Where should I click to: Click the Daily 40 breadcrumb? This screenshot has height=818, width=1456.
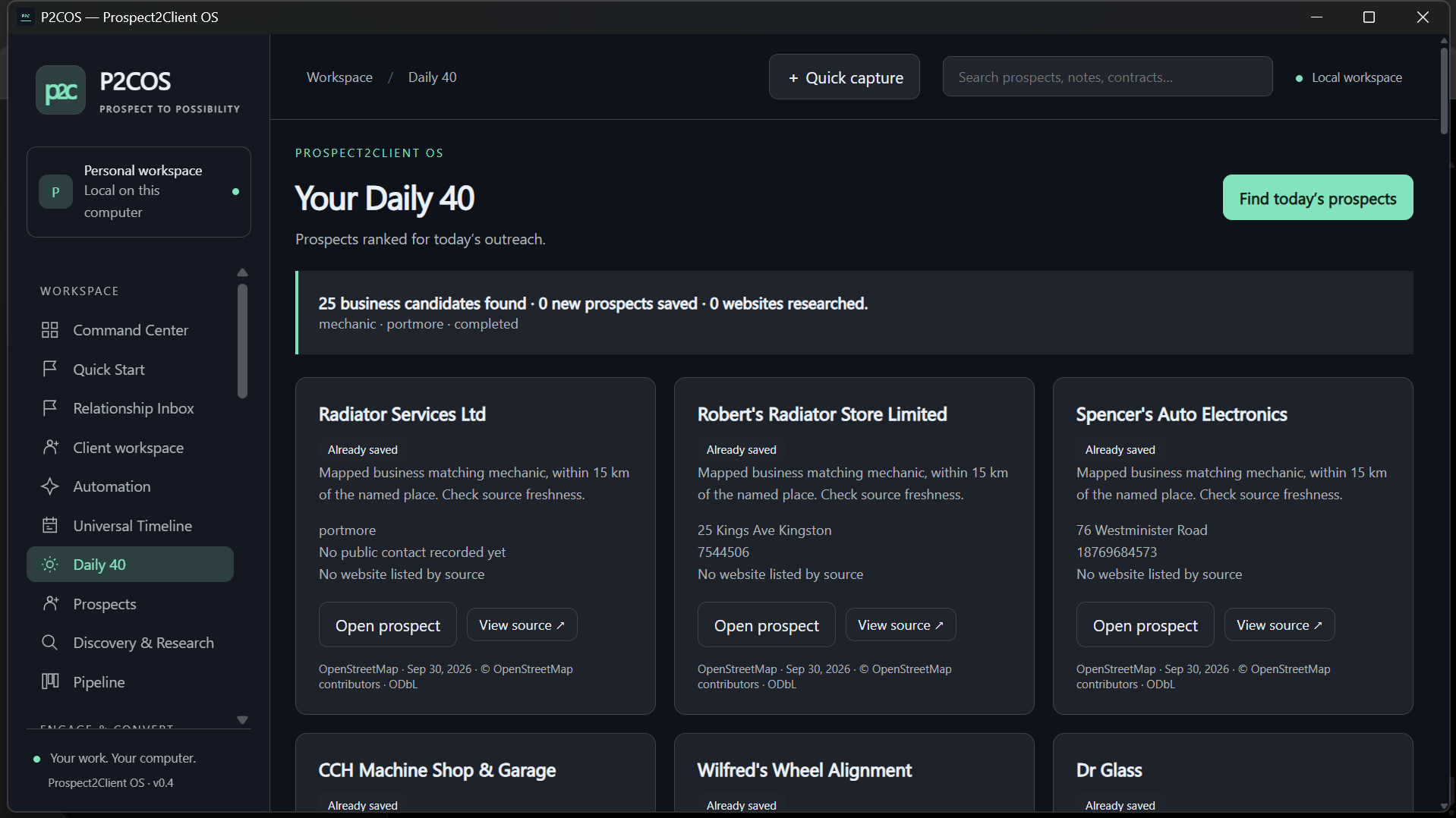point(433,77)
